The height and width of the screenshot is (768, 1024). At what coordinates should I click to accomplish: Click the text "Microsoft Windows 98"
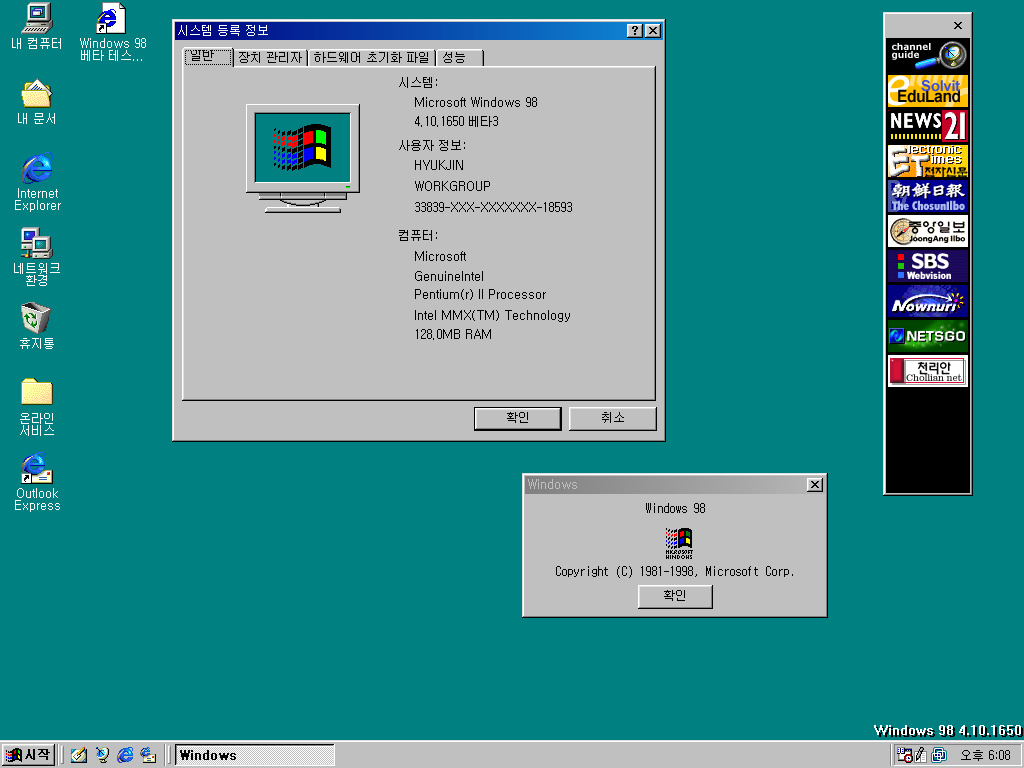pyautogui.click(x=475, y=103)
